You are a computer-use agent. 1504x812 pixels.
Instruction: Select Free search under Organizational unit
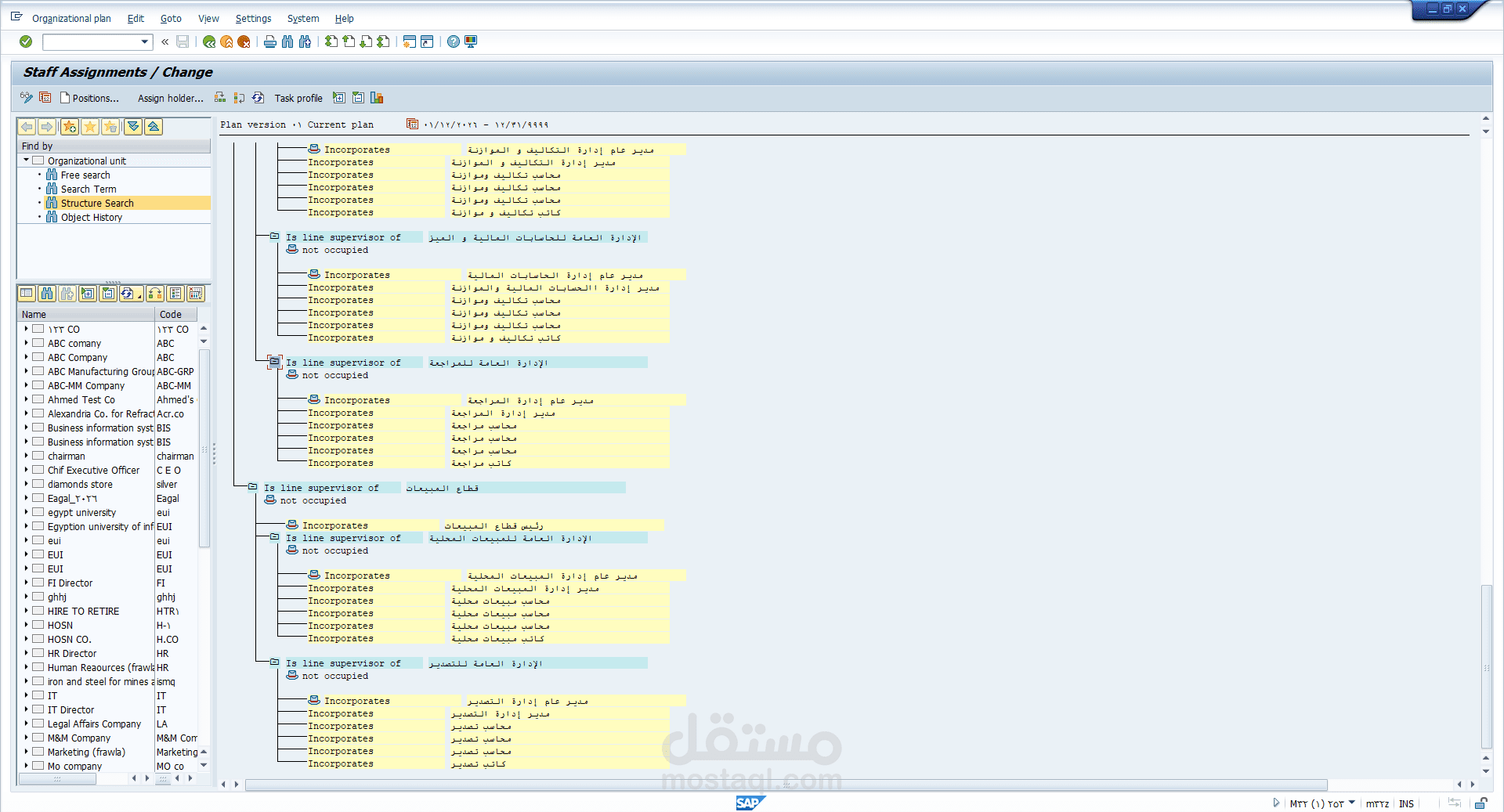[x=85, y=175]
